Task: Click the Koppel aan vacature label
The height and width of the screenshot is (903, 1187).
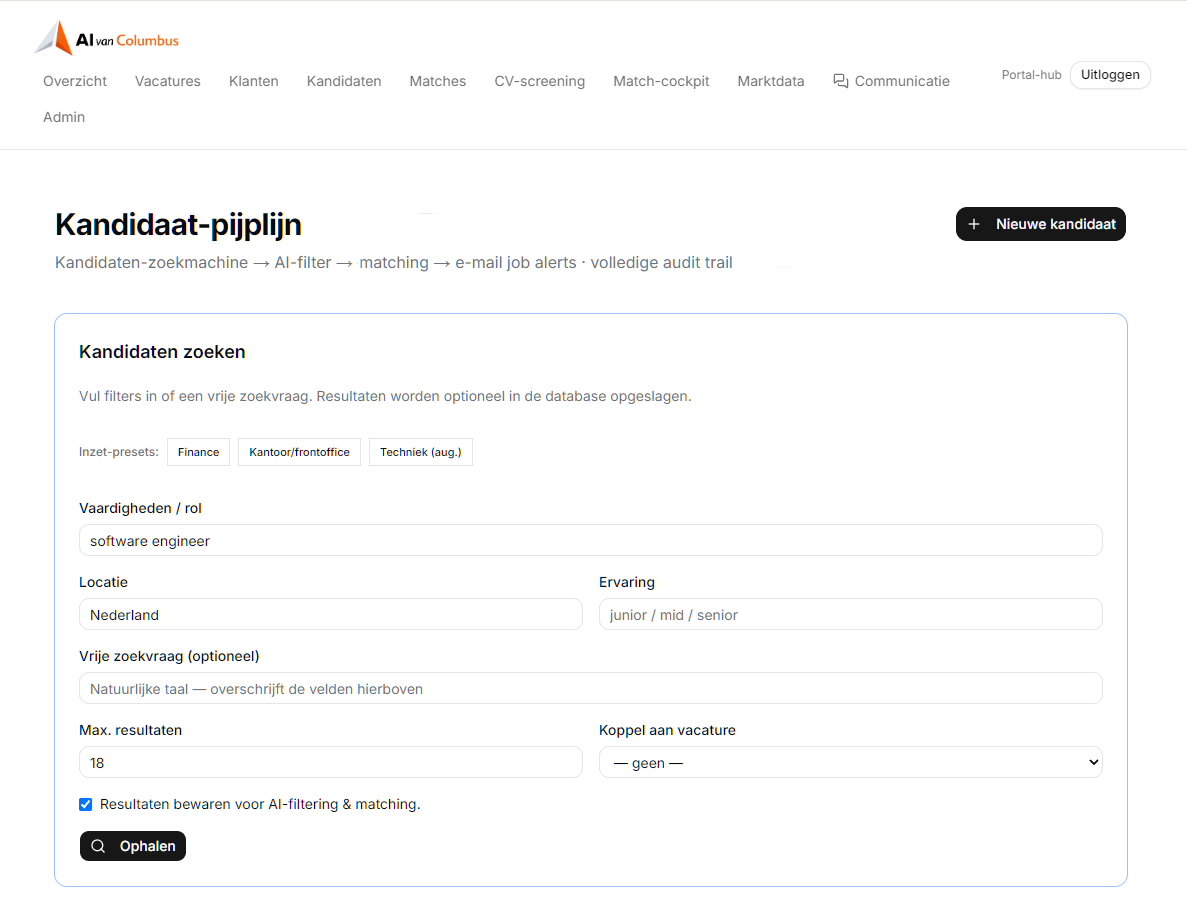Action: 667,730
